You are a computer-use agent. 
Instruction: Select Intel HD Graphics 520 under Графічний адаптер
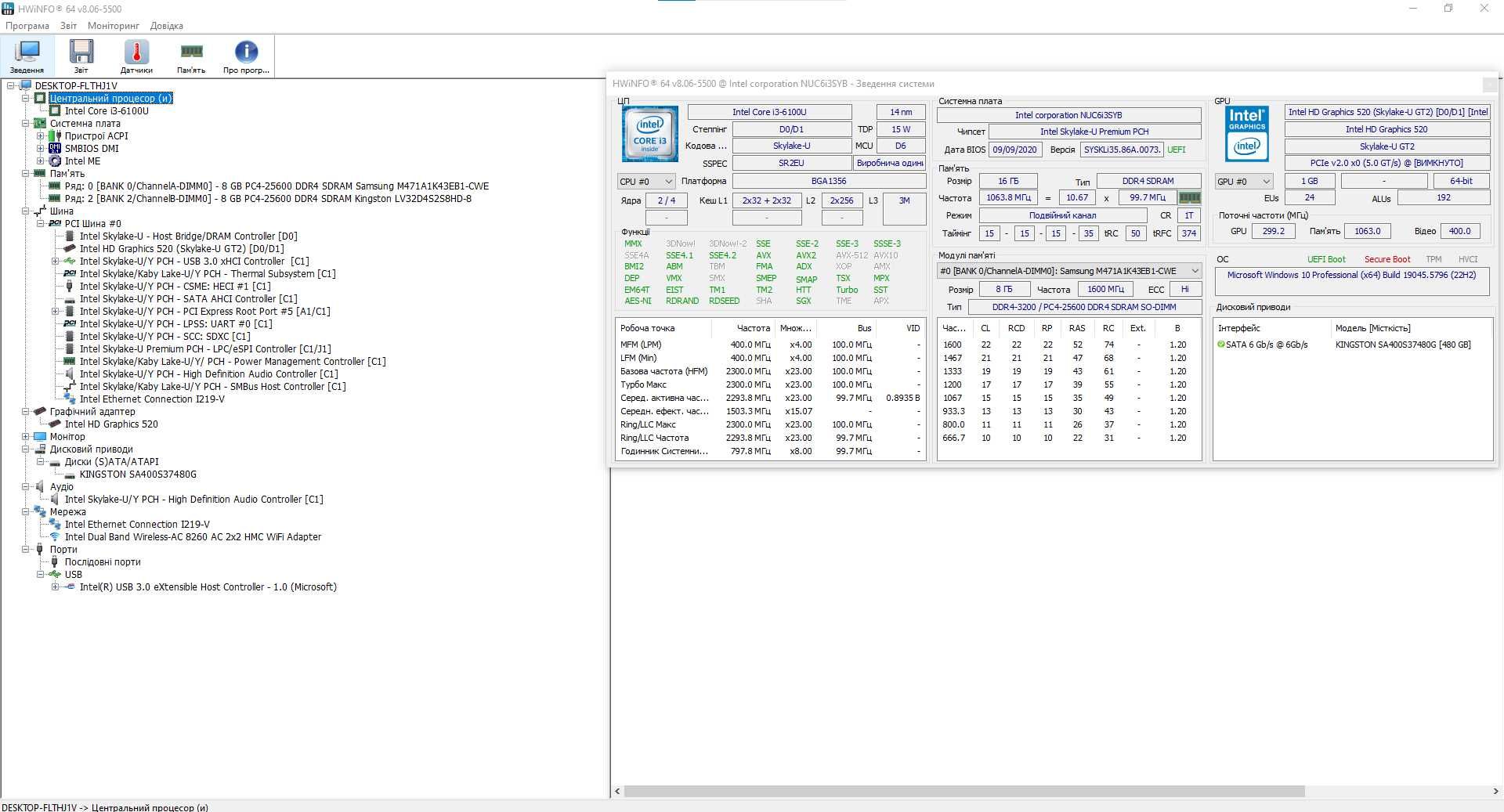[x=111, y=424]
